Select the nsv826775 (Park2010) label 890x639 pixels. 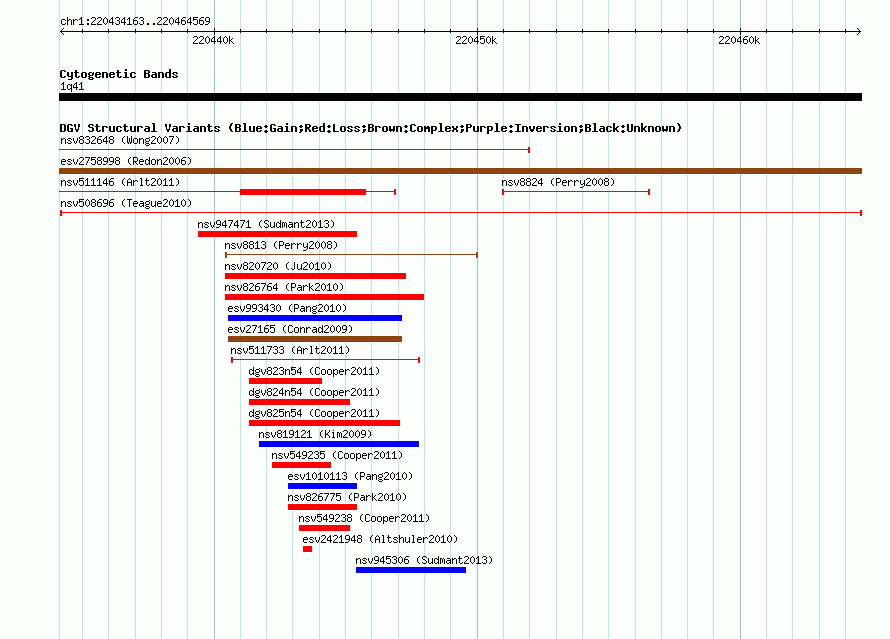[x=347, y=497]
